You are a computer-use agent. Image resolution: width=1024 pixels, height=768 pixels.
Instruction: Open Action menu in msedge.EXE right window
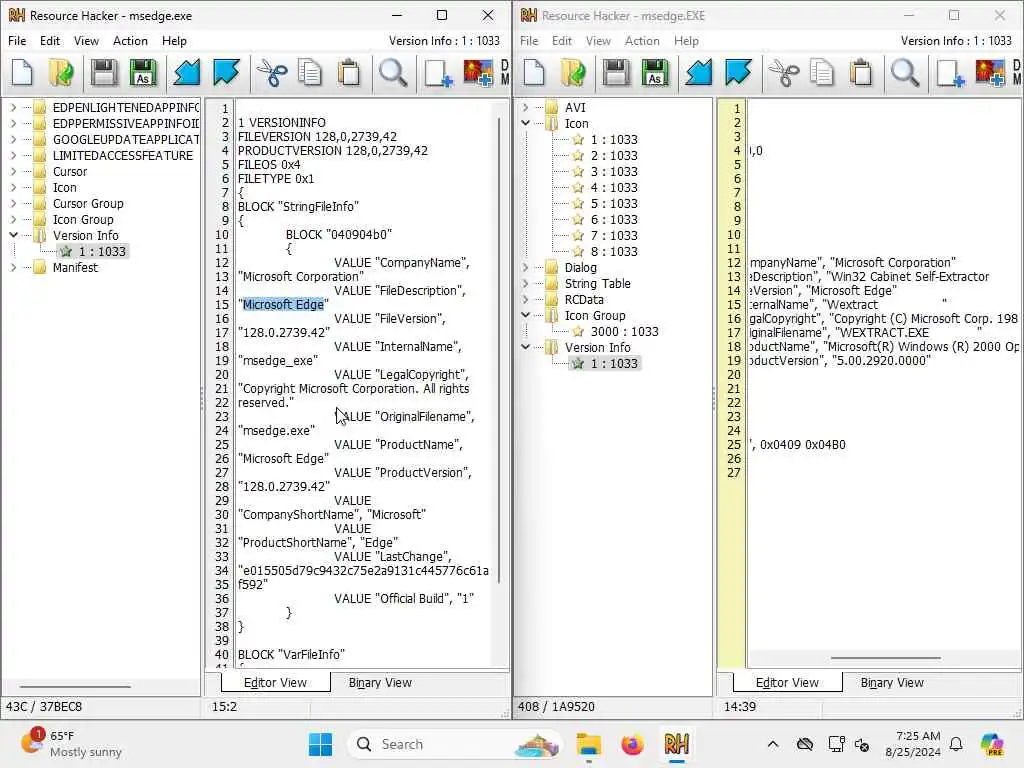pyautogui.click(x=642, y=40)
